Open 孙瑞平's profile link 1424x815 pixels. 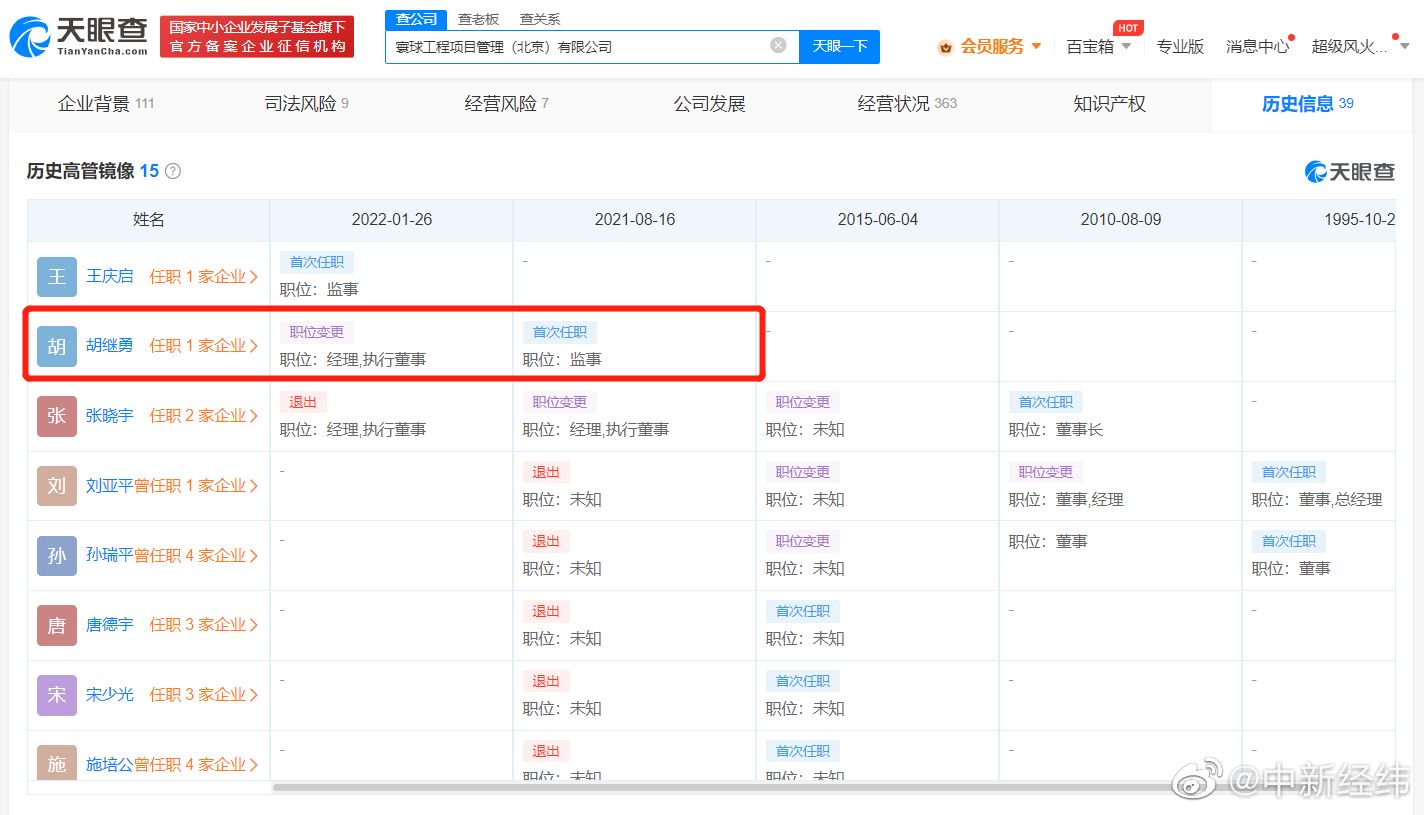[x=109, y=555]
